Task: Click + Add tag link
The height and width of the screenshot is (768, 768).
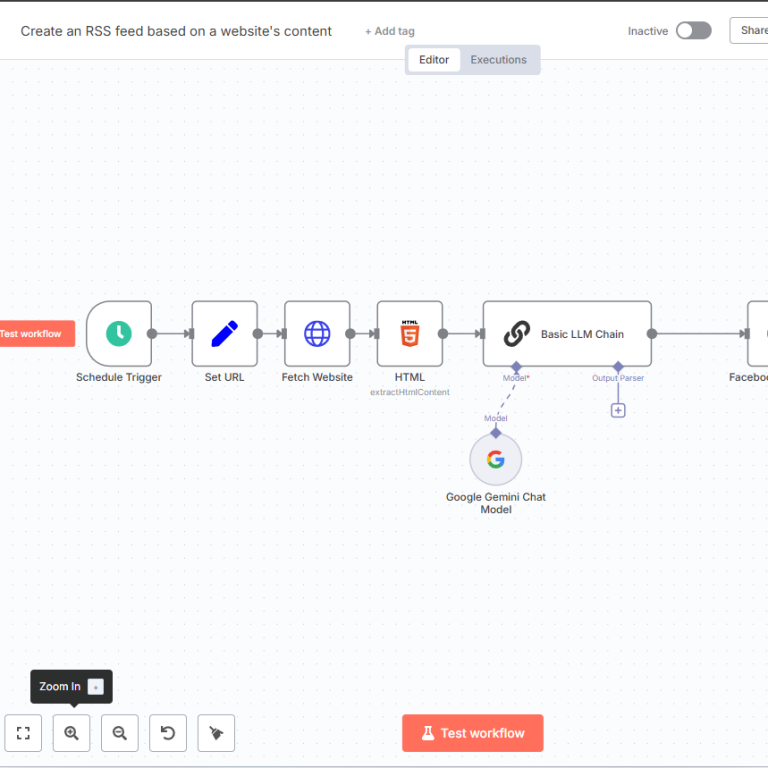Action: tap(390, 31)
